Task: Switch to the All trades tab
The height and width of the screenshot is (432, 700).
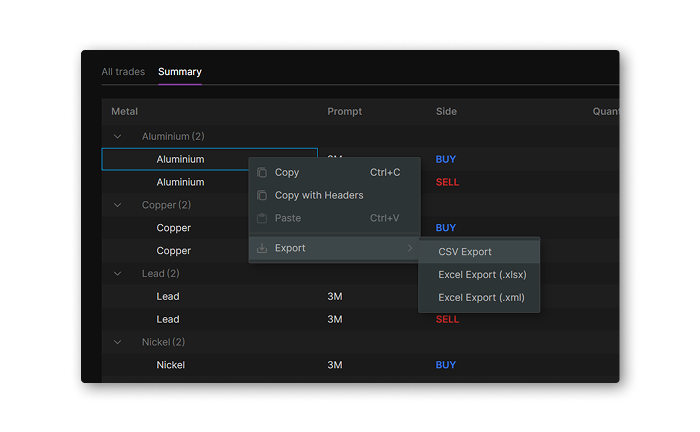Action: tap(123, 72)
